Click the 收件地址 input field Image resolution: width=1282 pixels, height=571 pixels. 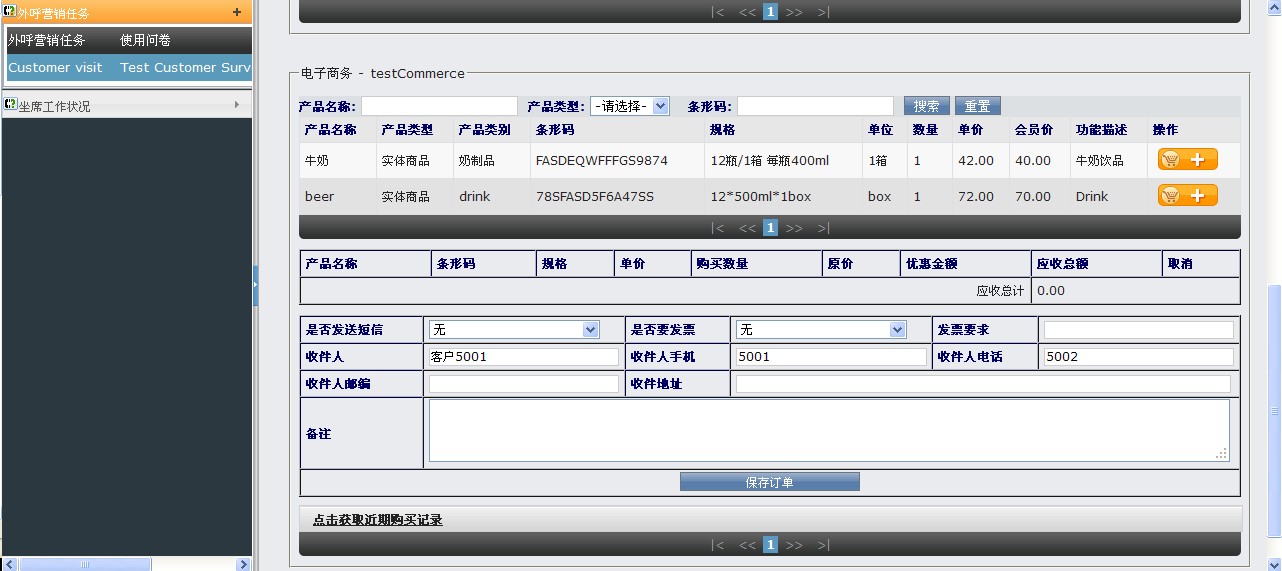(x=982, y=384)
